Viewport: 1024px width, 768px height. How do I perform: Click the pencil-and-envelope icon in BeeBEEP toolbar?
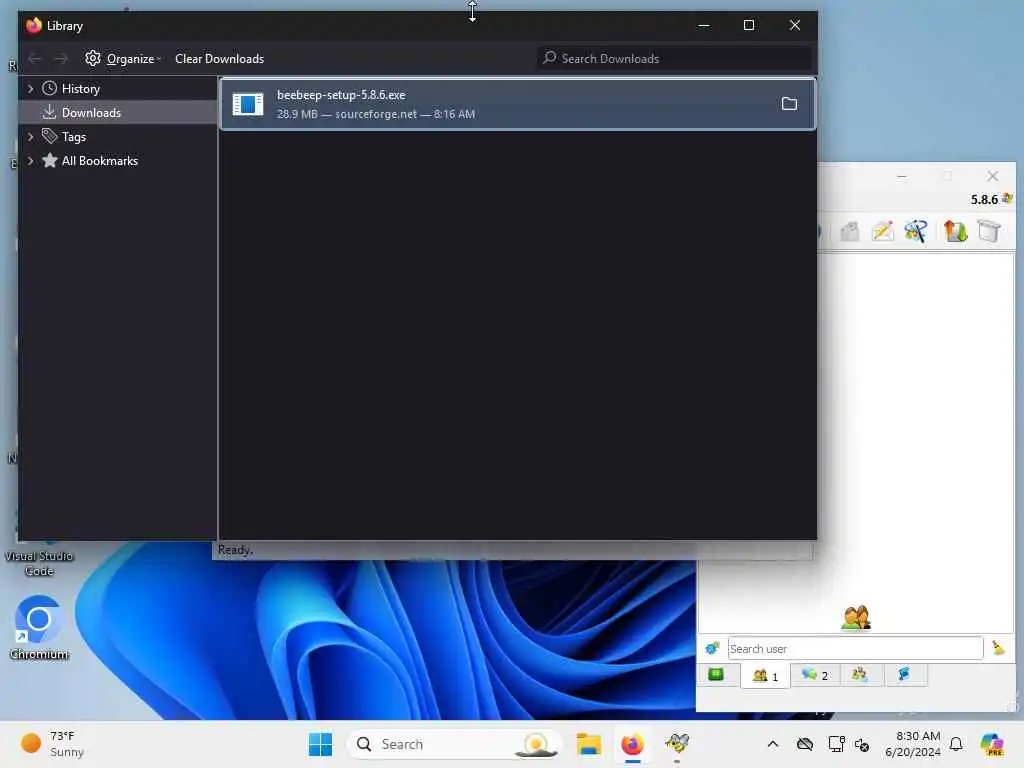(882, 231)
